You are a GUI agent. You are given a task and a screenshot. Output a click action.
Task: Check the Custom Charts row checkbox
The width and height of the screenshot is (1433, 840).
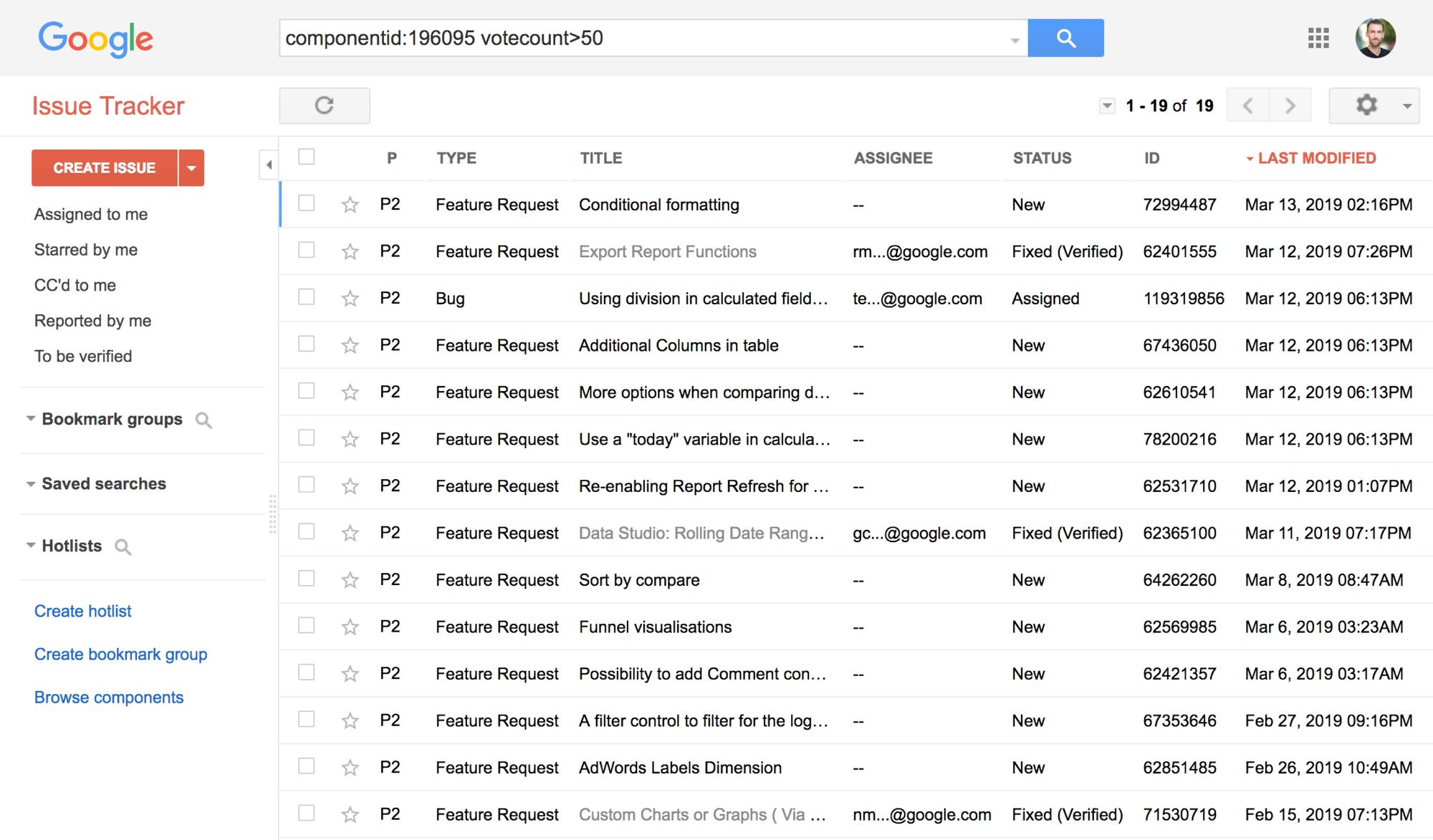pyautogui.click(x=307, y=813)
